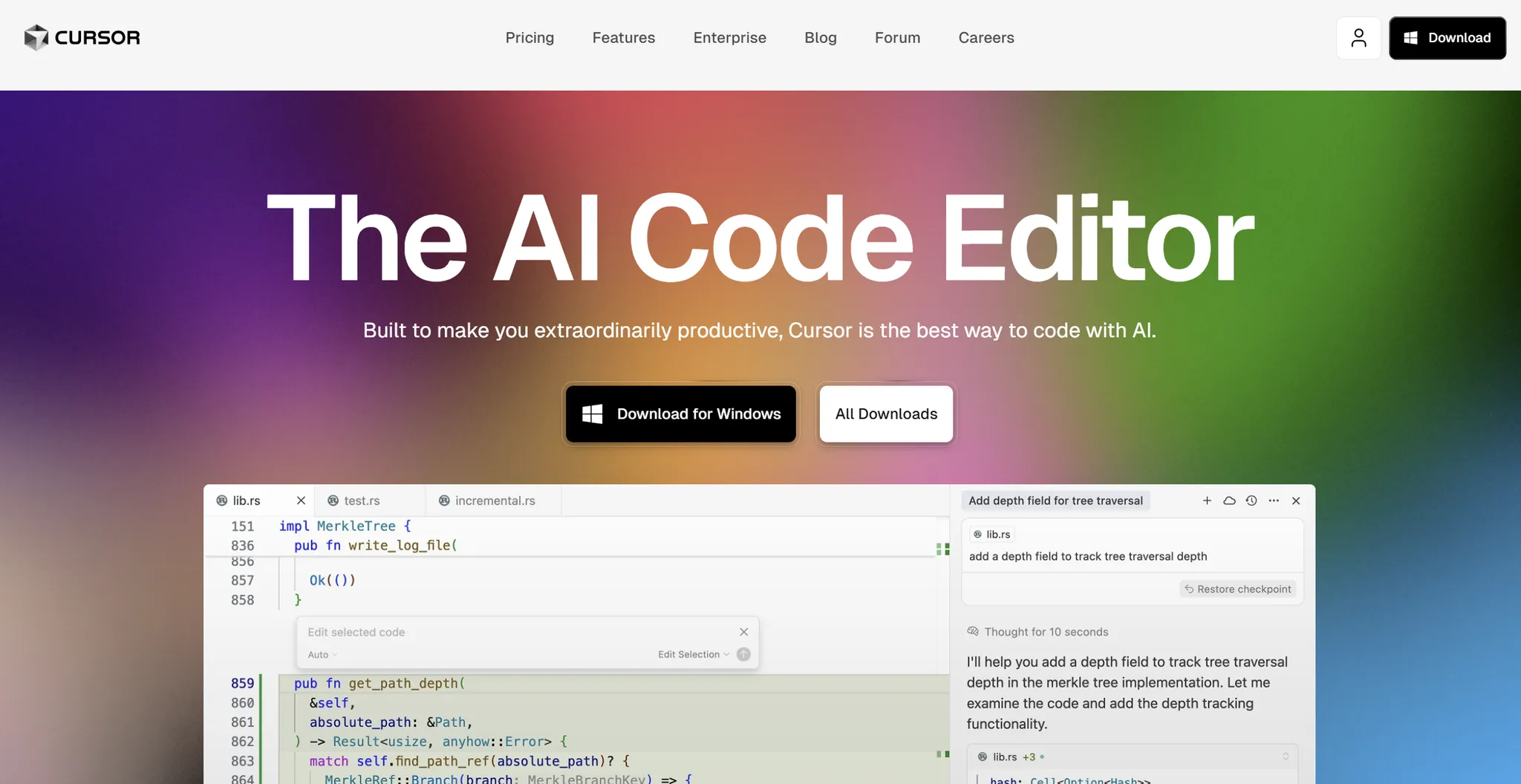Open the Enterprise link
This screenshot has width=1521, height=784.
pyautogui.click(x=729, y=38)
